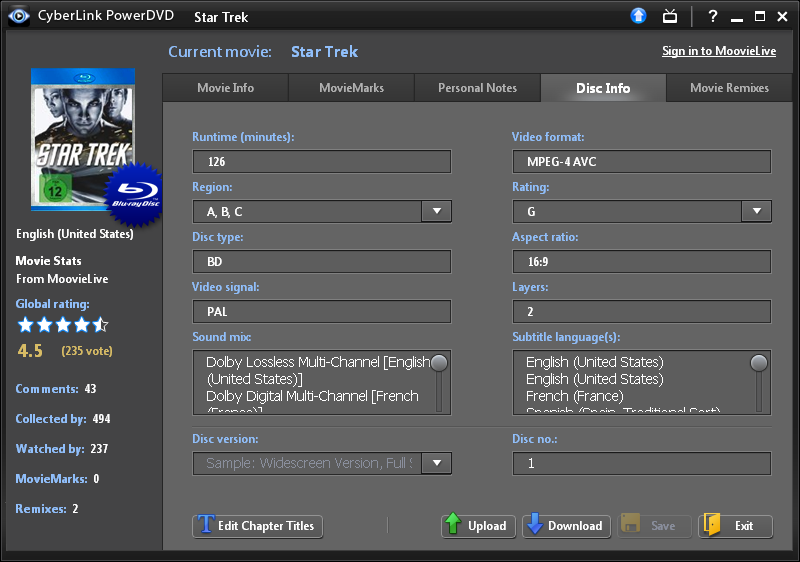Select the Personal Notes tab

click(477, 88)
